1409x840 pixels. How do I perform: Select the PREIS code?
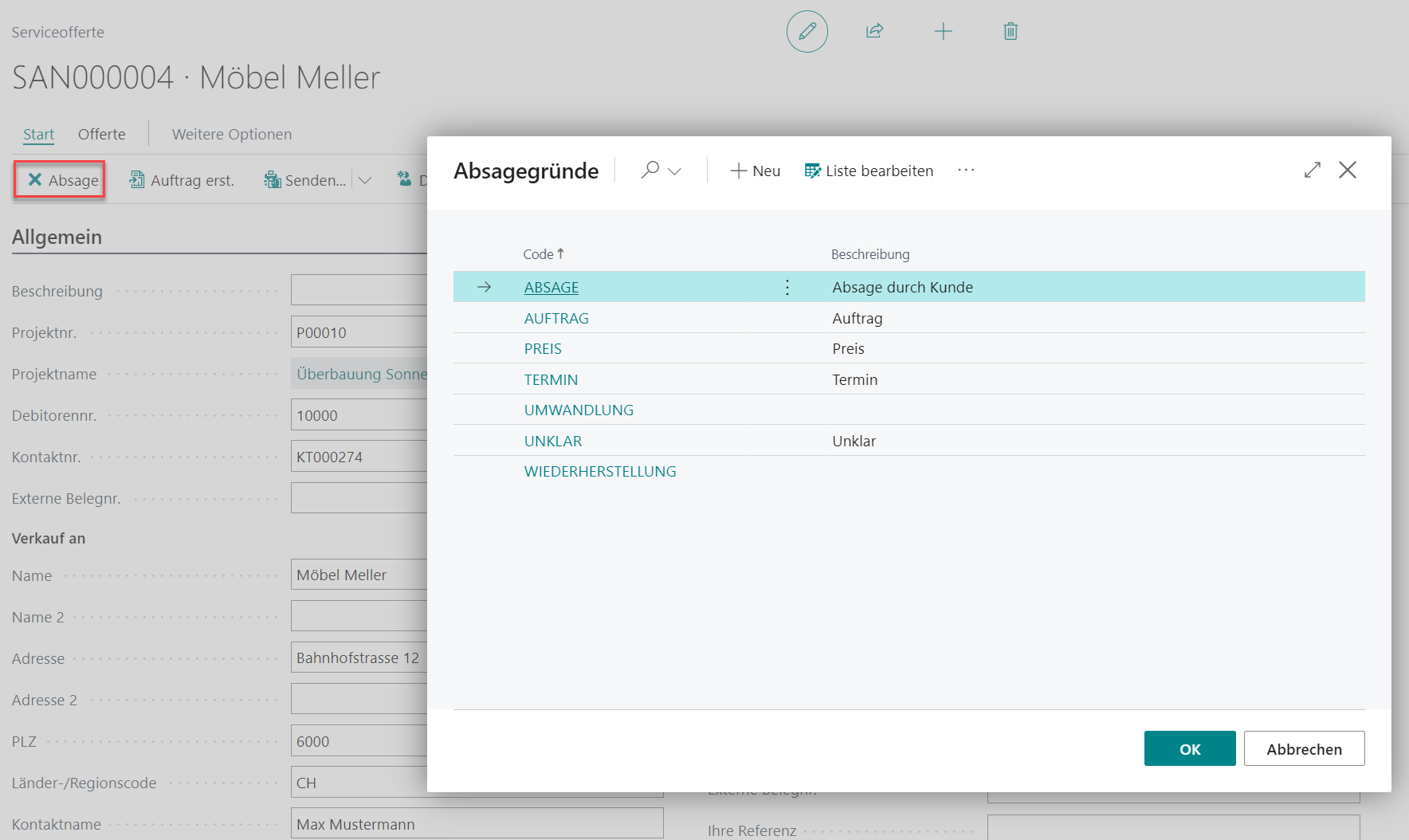543,348
